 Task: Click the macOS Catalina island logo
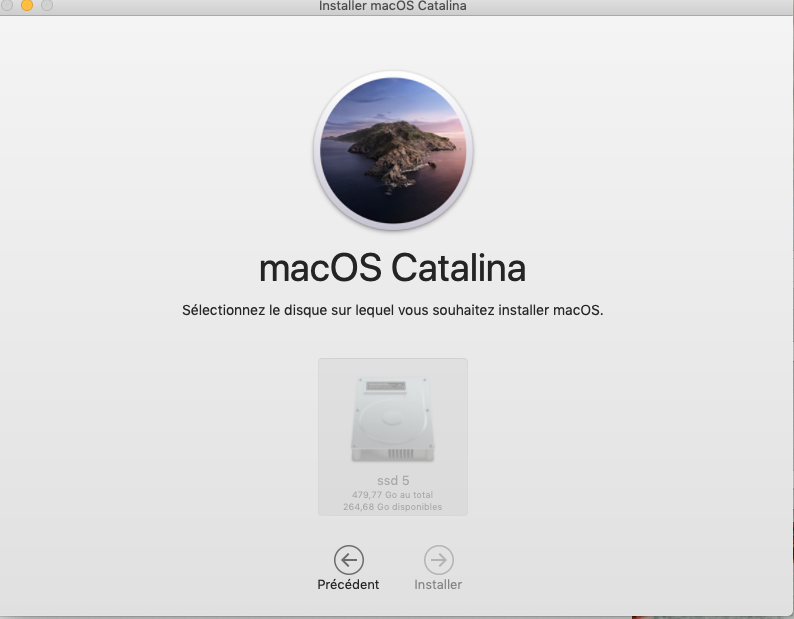[x=393, y=150]
